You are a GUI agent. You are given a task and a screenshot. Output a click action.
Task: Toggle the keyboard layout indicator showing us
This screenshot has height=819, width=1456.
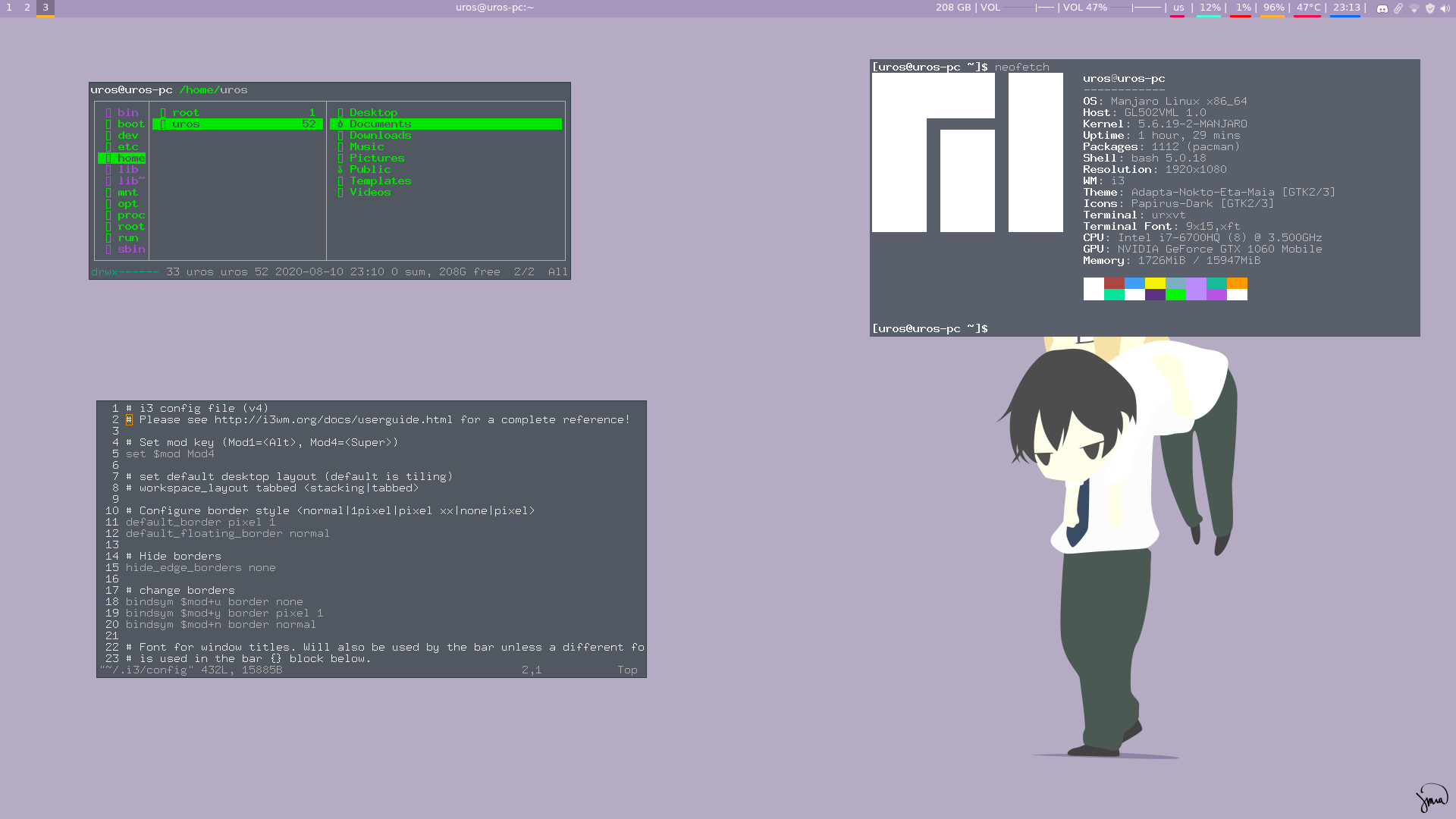(x=1178, y=7)
